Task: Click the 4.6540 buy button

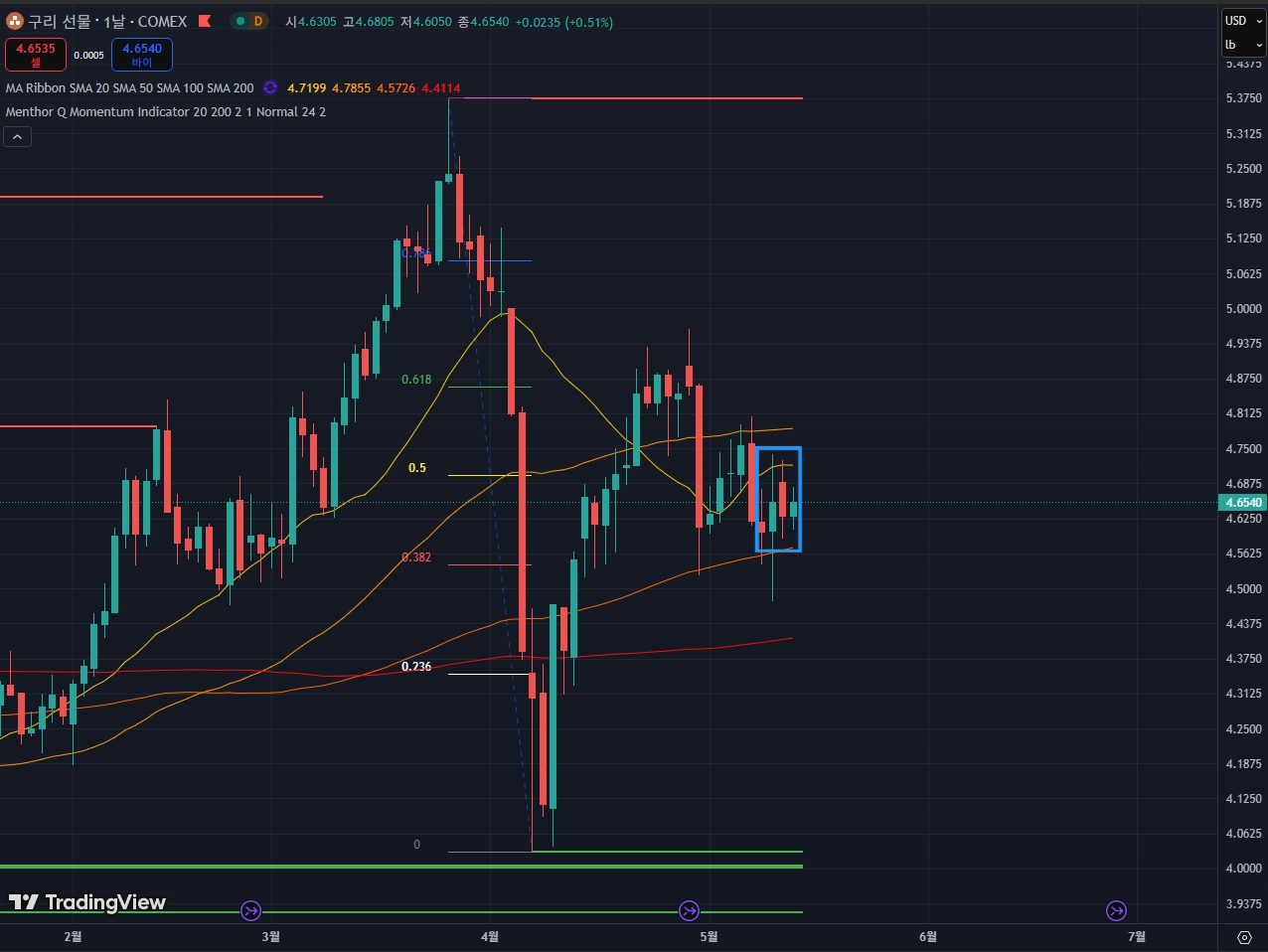Action: coord(142,55)
